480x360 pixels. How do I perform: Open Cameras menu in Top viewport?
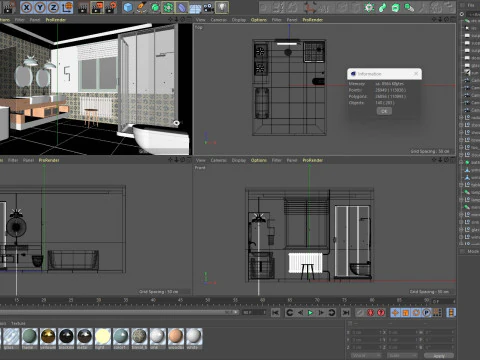point(219,20)
